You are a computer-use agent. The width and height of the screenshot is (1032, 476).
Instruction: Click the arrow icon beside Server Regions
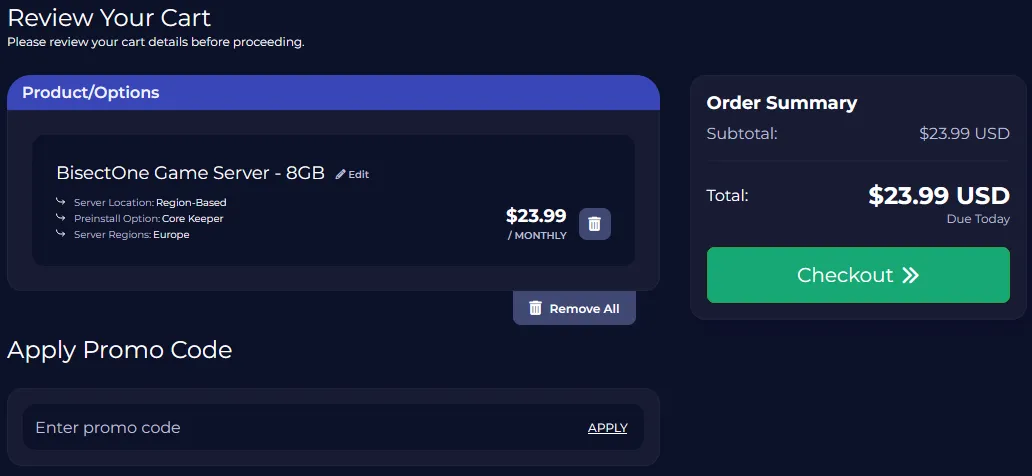(x=61, y=235)
